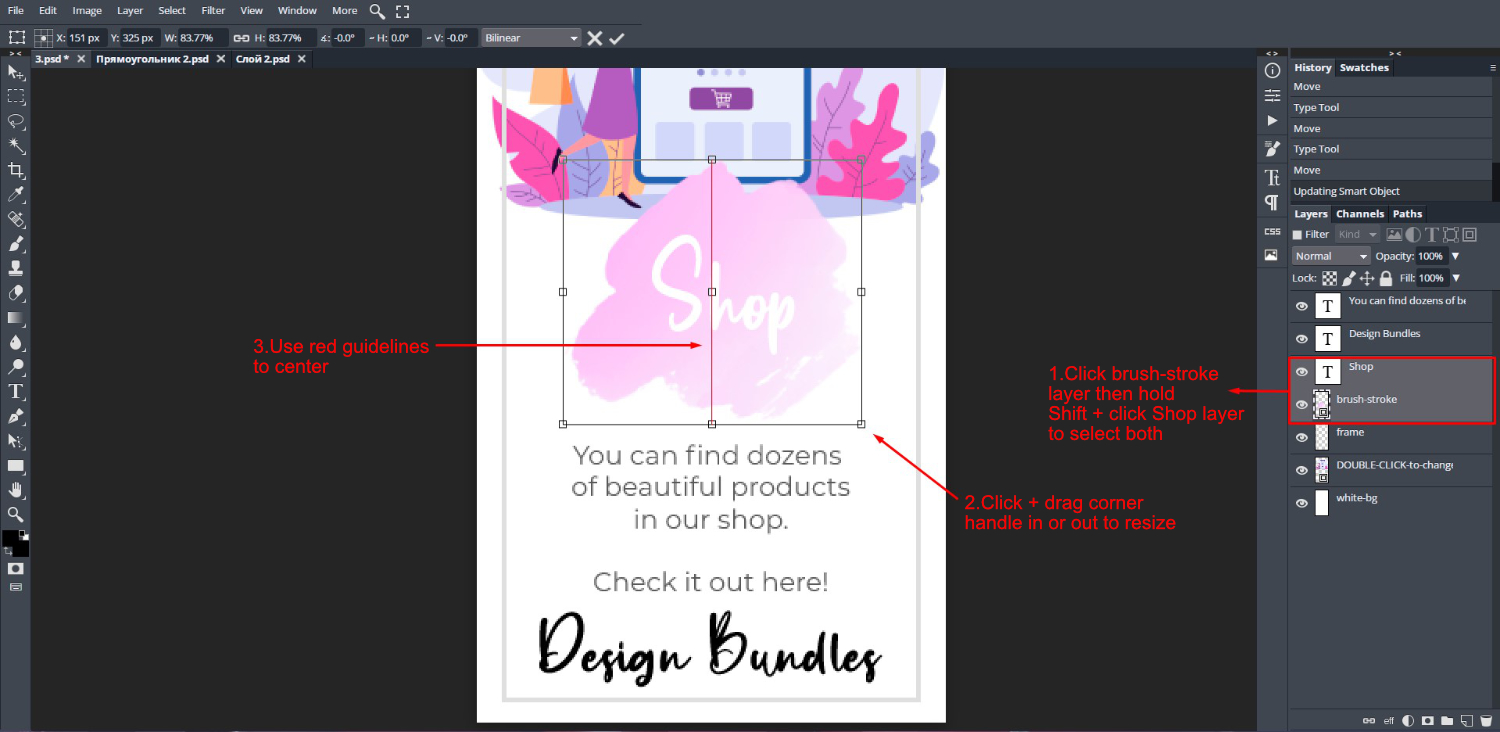Open the File menu
This screenshot has height=732, width=1500.
coord(16,11)
